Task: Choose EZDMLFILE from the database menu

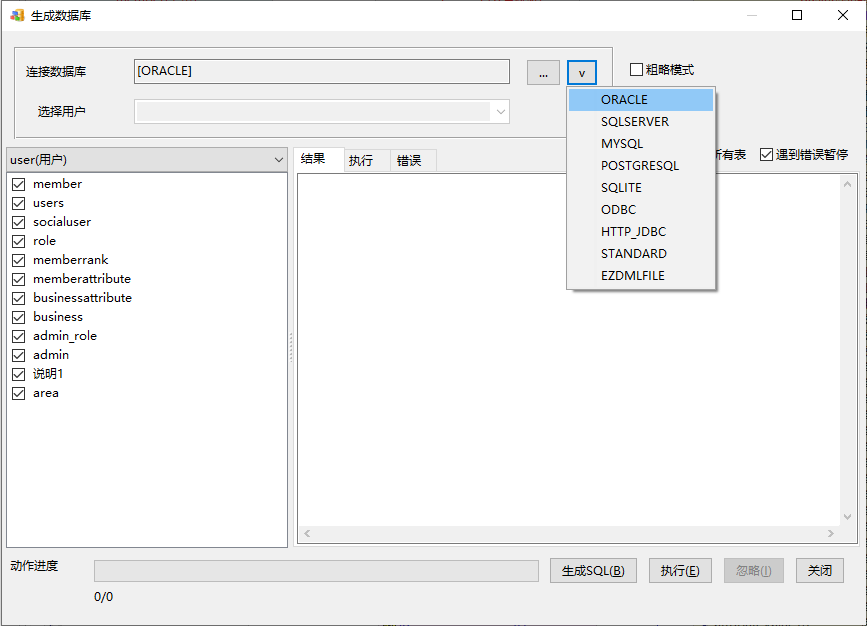Action: coord(641,275)
